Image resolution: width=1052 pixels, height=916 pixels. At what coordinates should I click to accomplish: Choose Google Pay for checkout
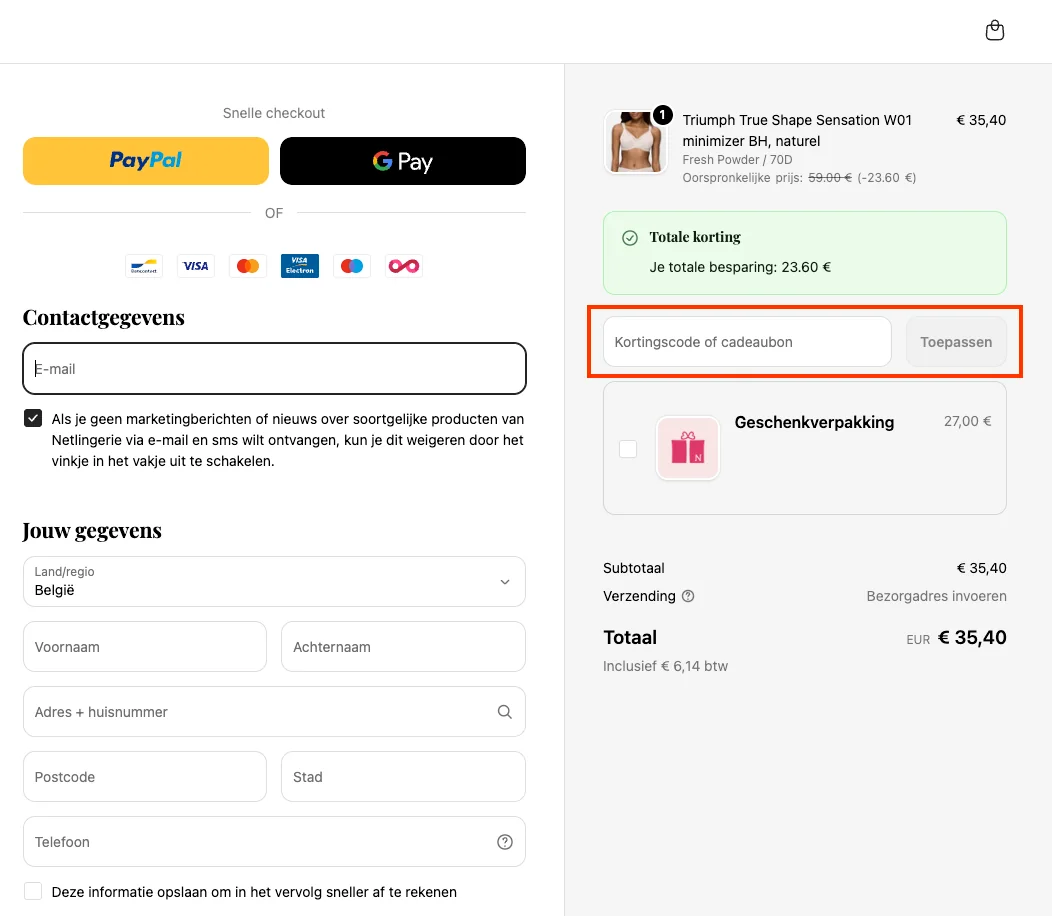click(x=402, y=160)
